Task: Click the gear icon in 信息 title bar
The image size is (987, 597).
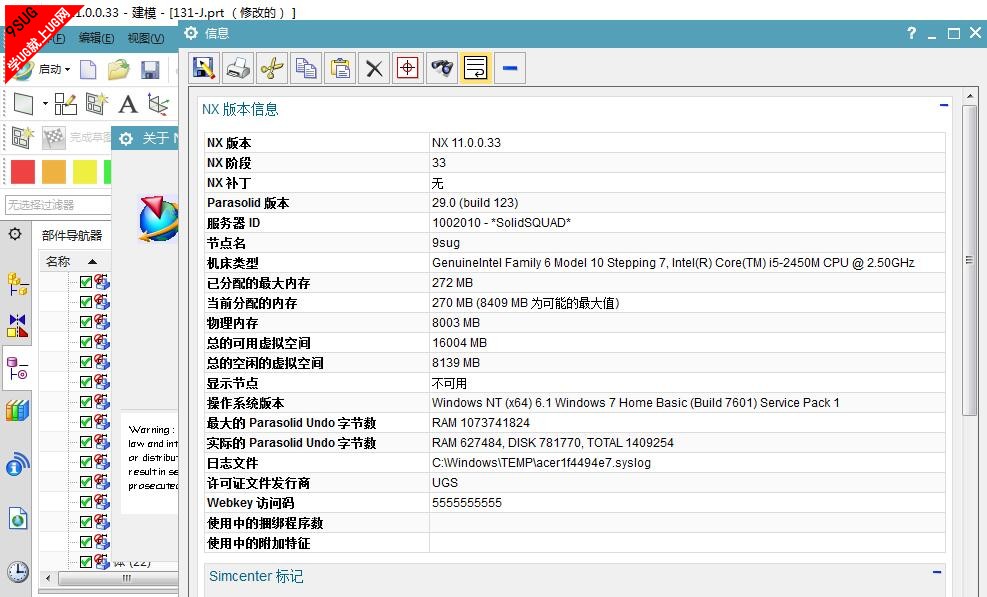Action: click(x=191, y=33)
